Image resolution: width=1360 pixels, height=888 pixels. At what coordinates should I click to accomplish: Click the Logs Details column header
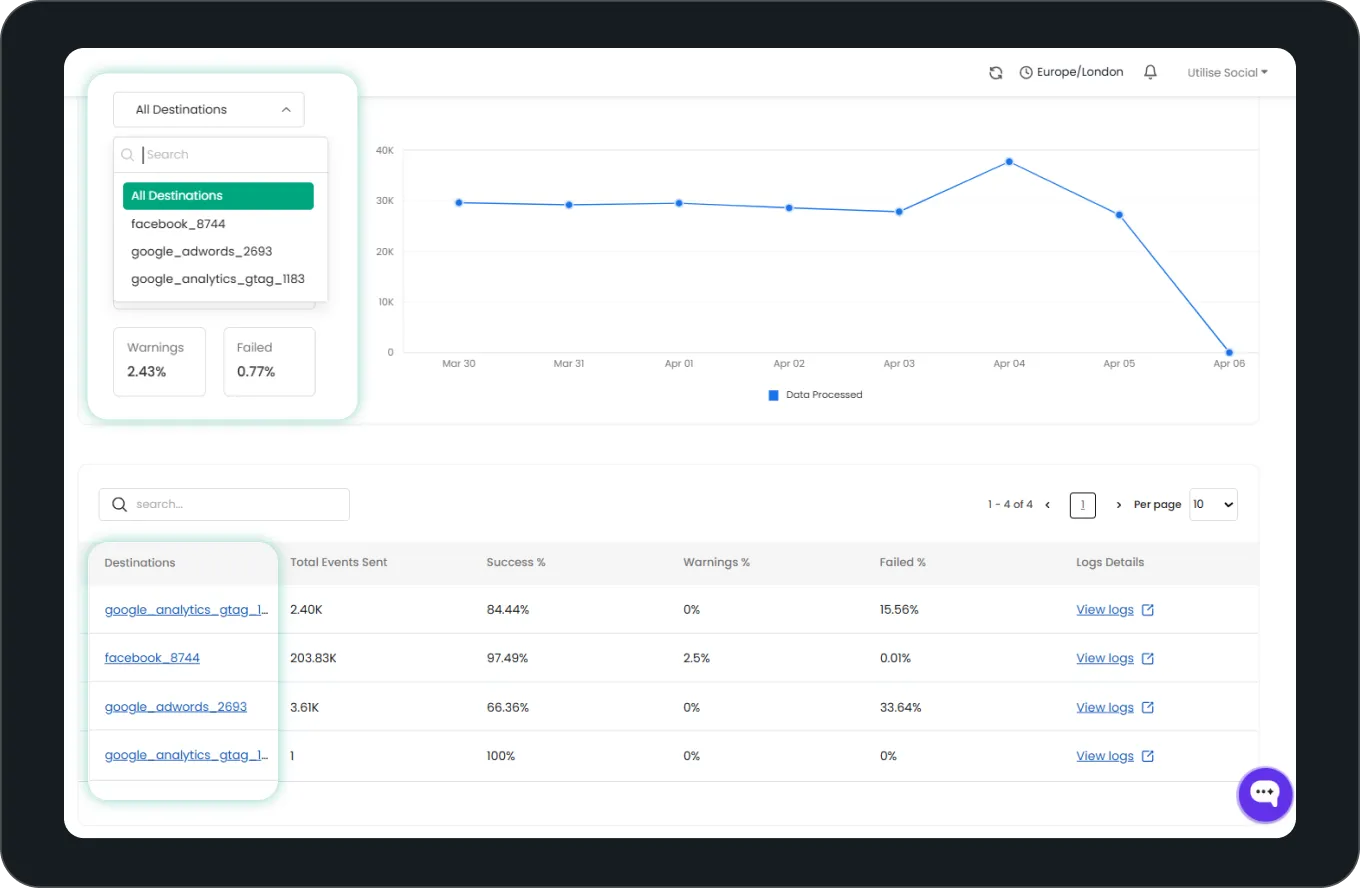coord(1110,562)
